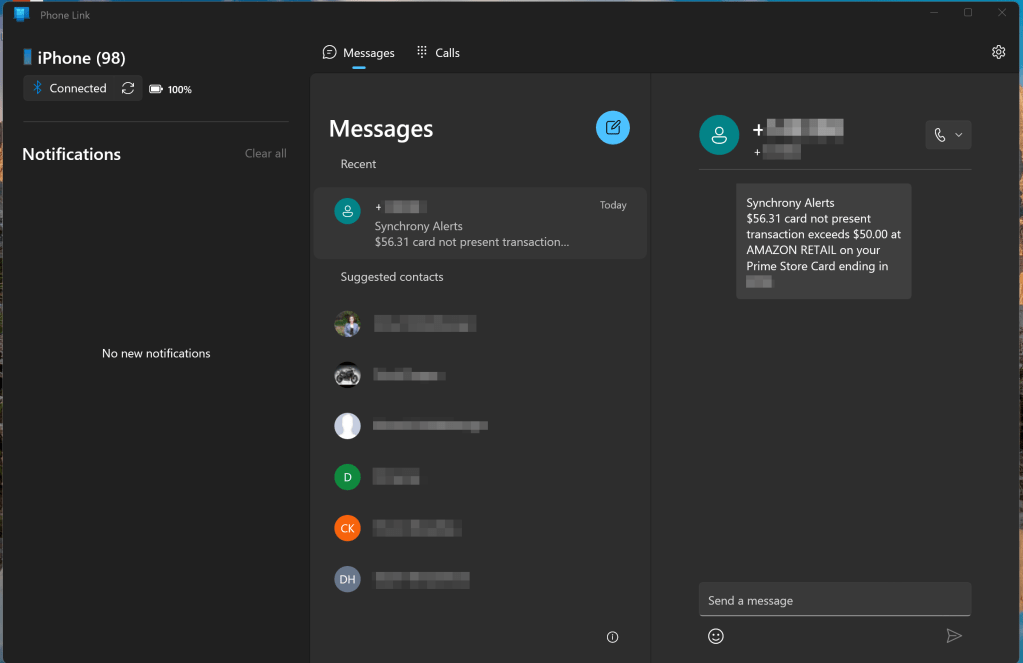Click the battery status icon
Screen dimensions: 1023x663
tap(156, 89)
